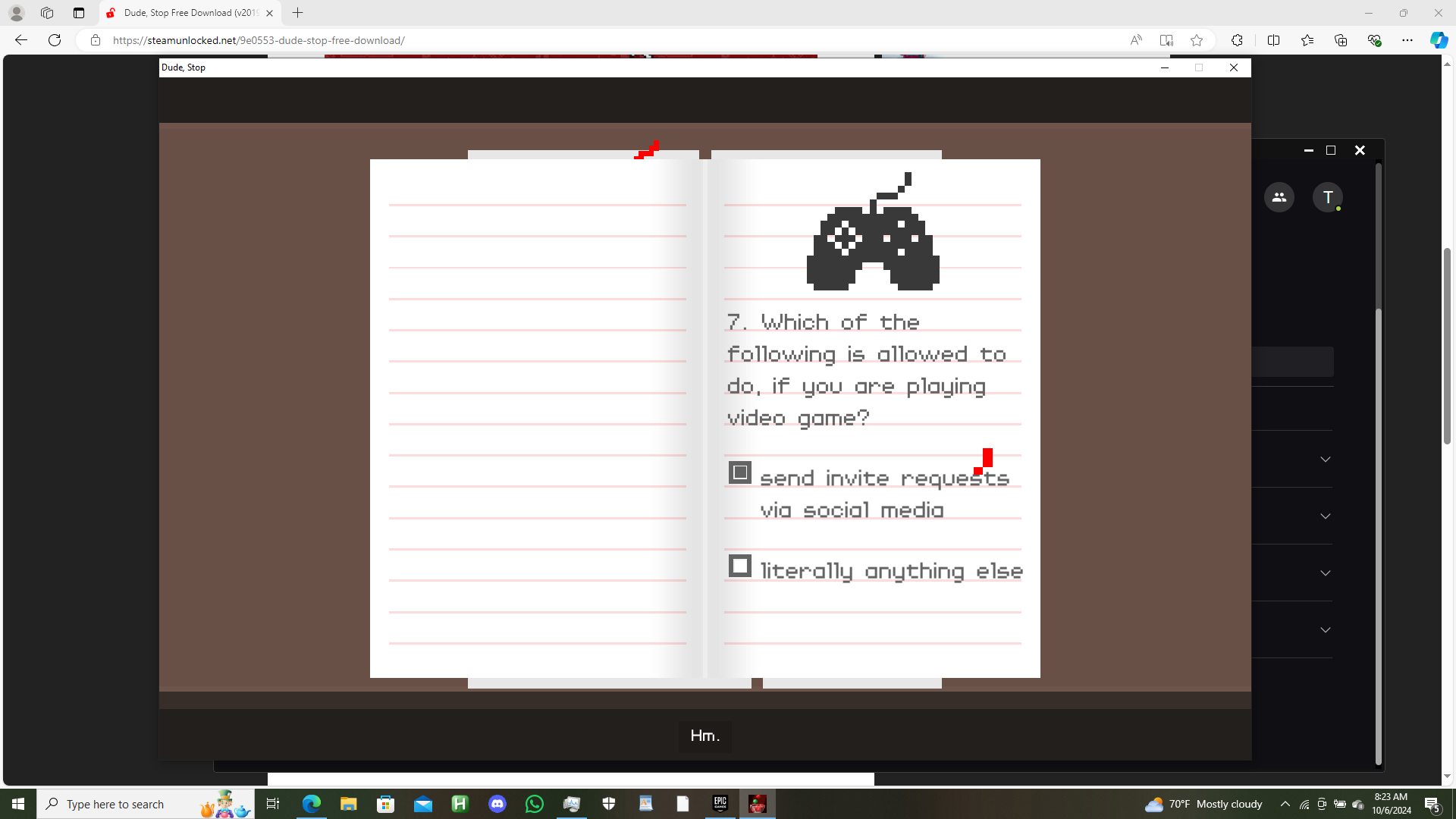Open Collections icon in browser toolbar
This screenshot has width=1456, height=819.
coord(1340,40)
